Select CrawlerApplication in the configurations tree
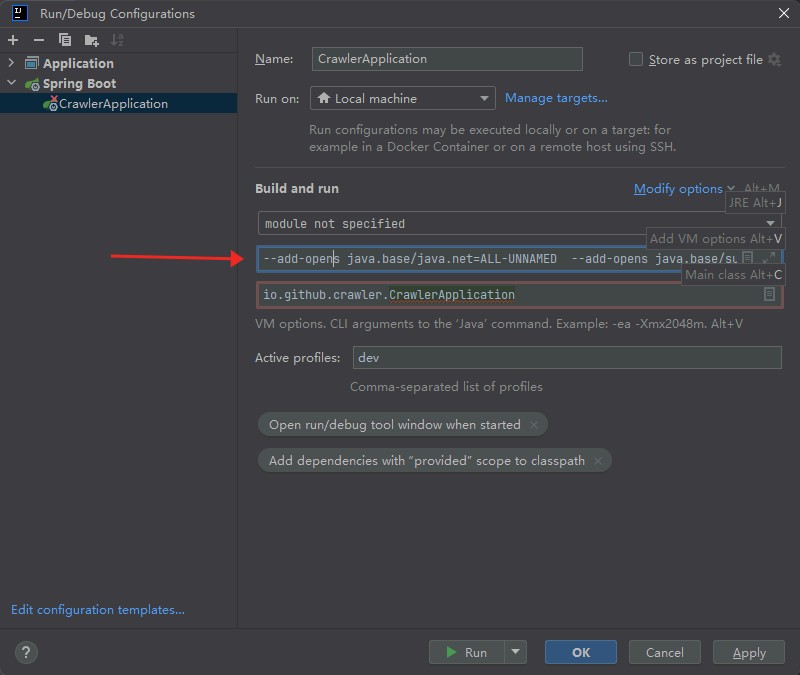Viewport: 800px width, 675px height. pyautogui.click(x=113, y=104)
